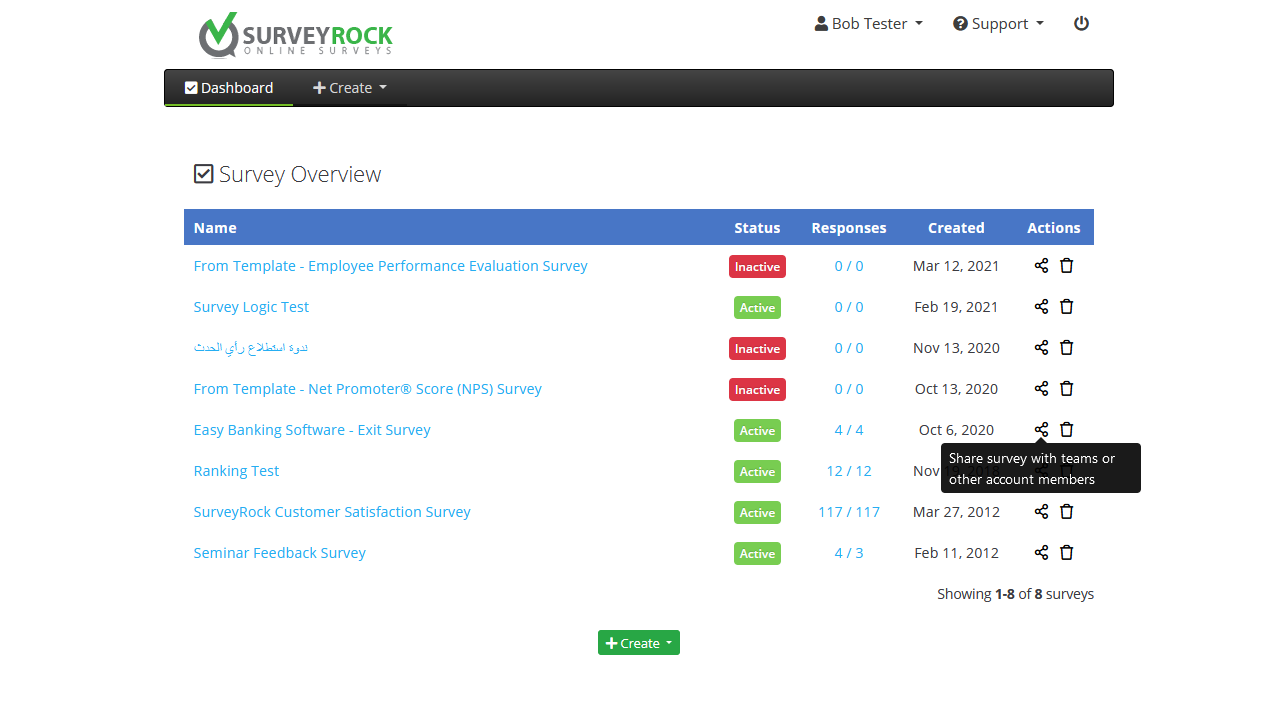The height and width of the screenshot is (720, 1280).
Task: Open the Ranking Test survey
Action: coord(236,471)
